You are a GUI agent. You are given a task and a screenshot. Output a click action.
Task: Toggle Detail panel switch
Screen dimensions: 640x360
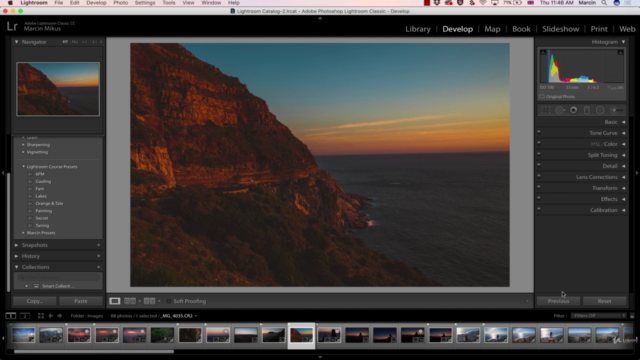tap(539, 165)
